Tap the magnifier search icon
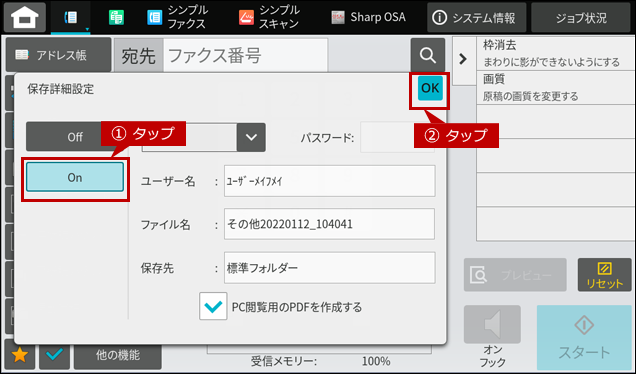The image size is (636, 374). click(428, 55)
